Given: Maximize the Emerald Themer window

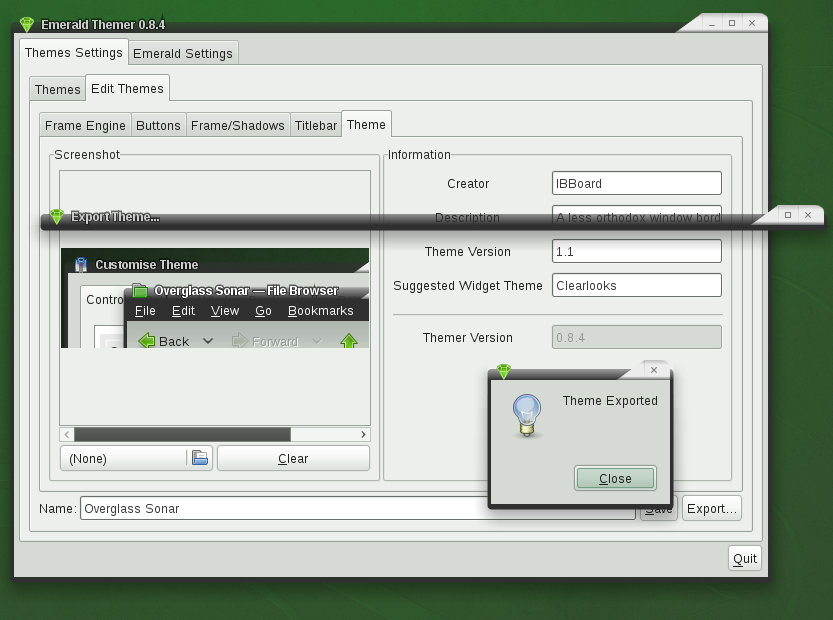Looking at the screenshot, I should point(732,23).
